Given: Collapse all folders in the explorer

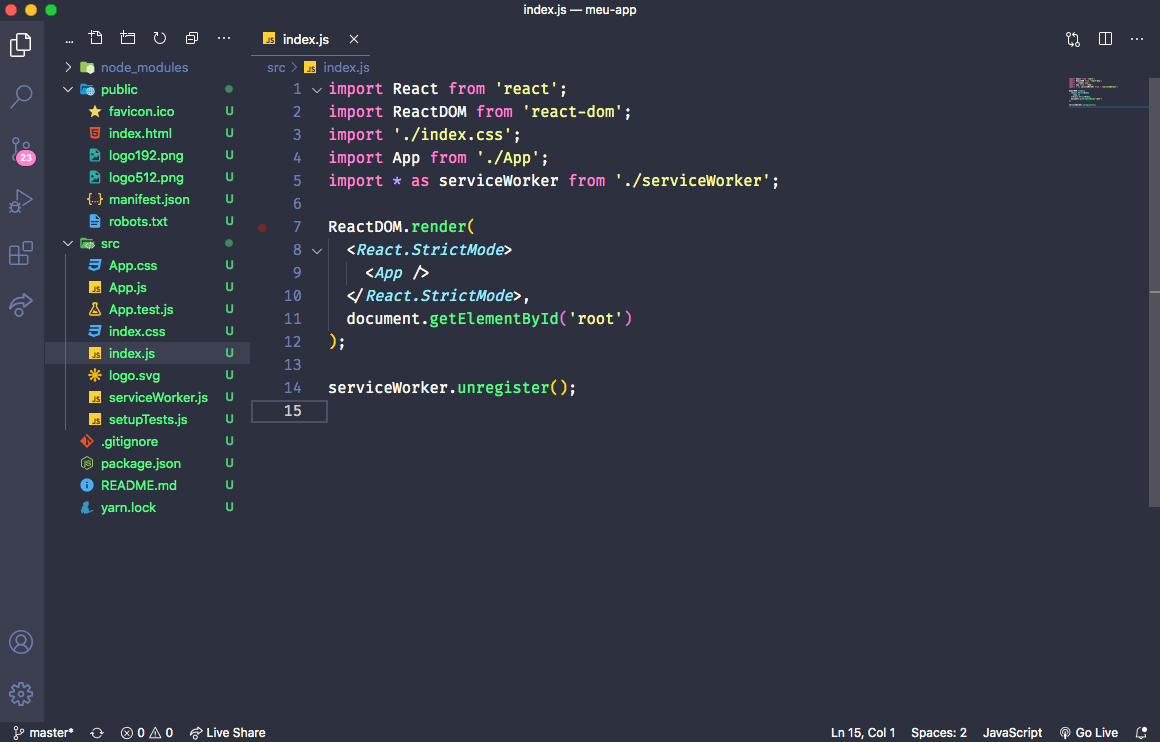Looking at the screenshot, I should tap(191, 37).
